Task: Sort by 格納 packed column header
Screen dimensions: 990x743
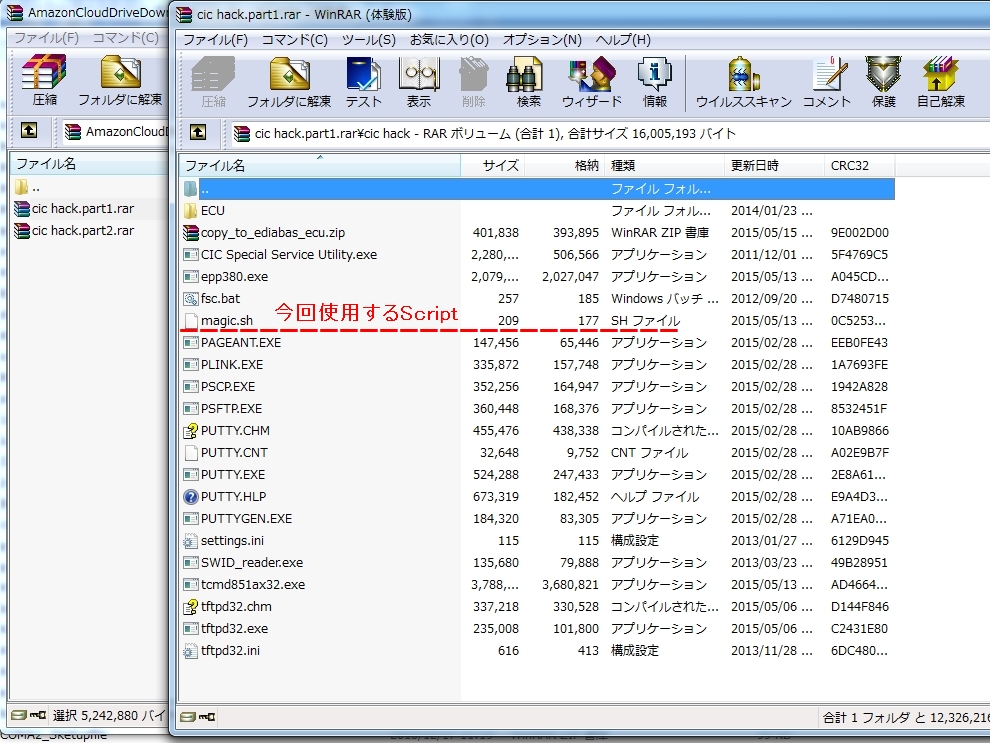Action: pos(564,165)
